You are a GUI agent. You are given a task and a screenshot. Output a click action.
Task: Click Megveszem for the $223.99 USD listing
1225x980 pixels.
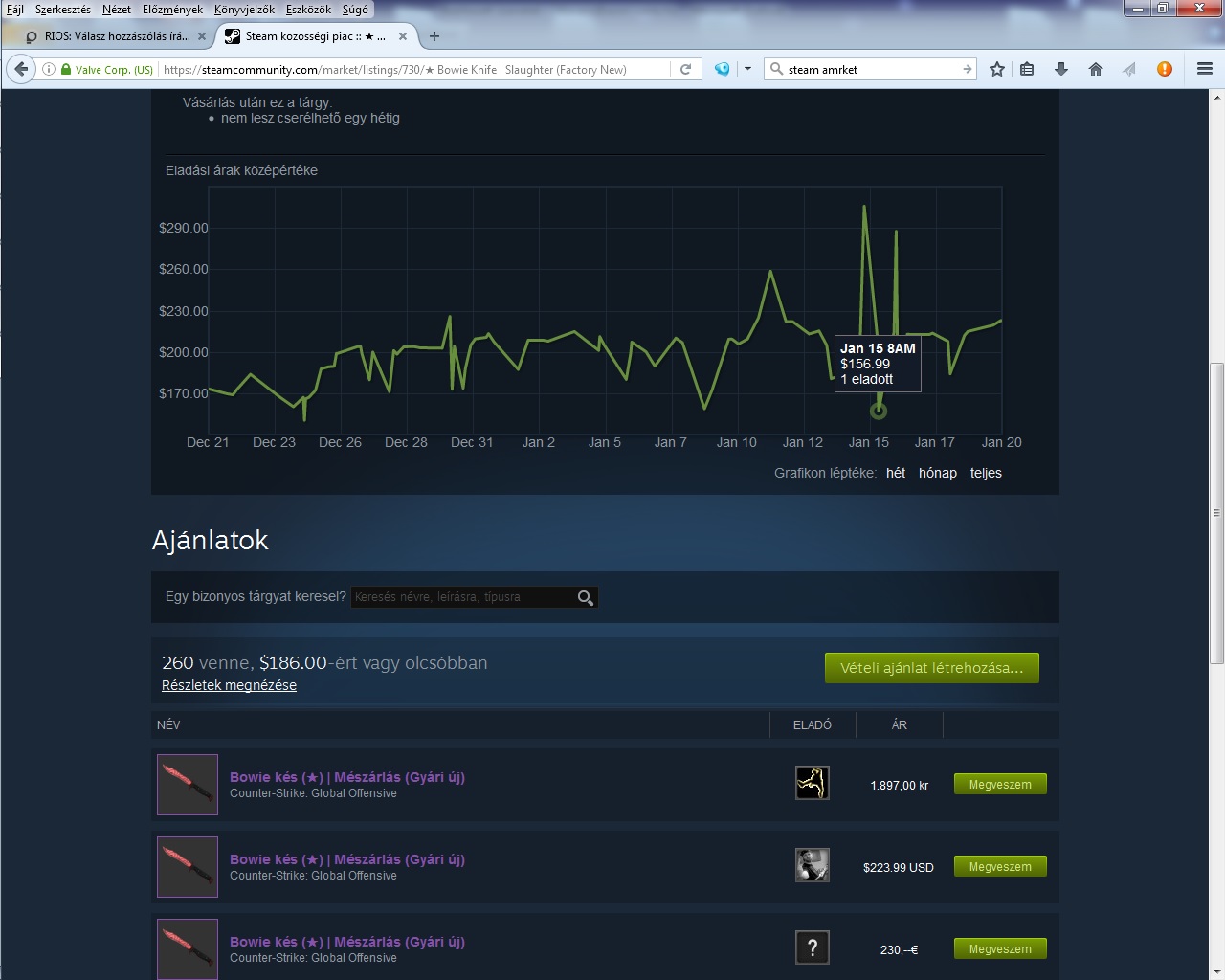tap(1000, 867)
